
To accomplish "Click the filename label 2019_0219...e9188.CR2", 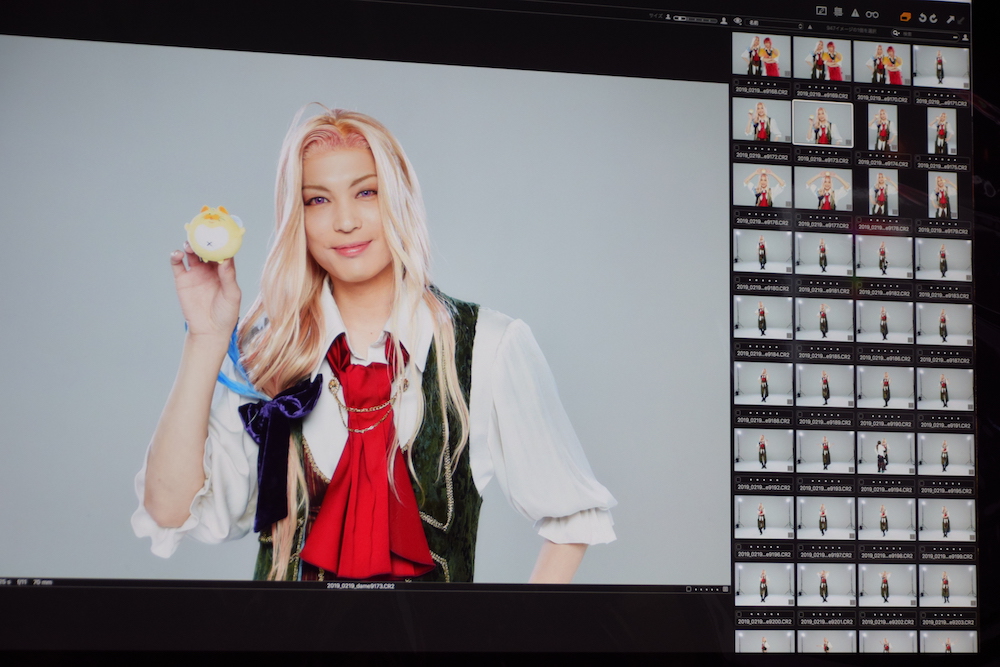I will [764, 421].
